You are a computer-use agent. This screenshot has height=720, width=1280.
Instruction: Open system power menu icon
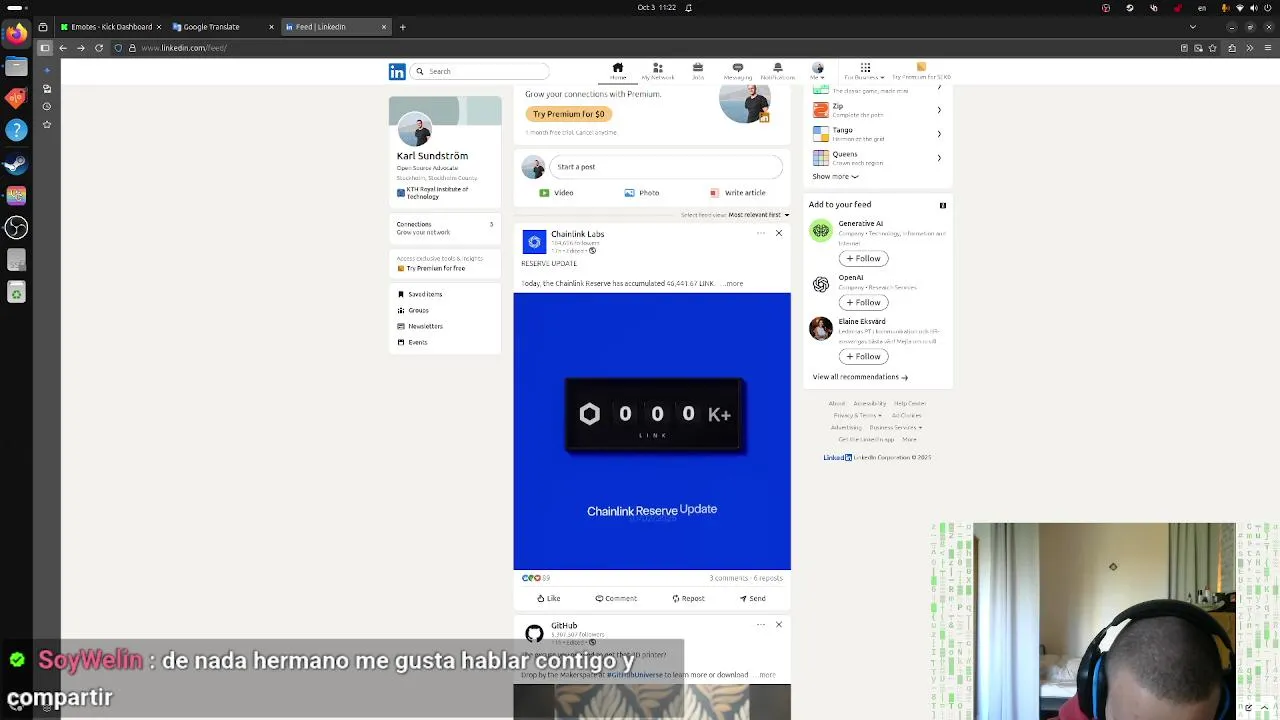coord(1267,8)
